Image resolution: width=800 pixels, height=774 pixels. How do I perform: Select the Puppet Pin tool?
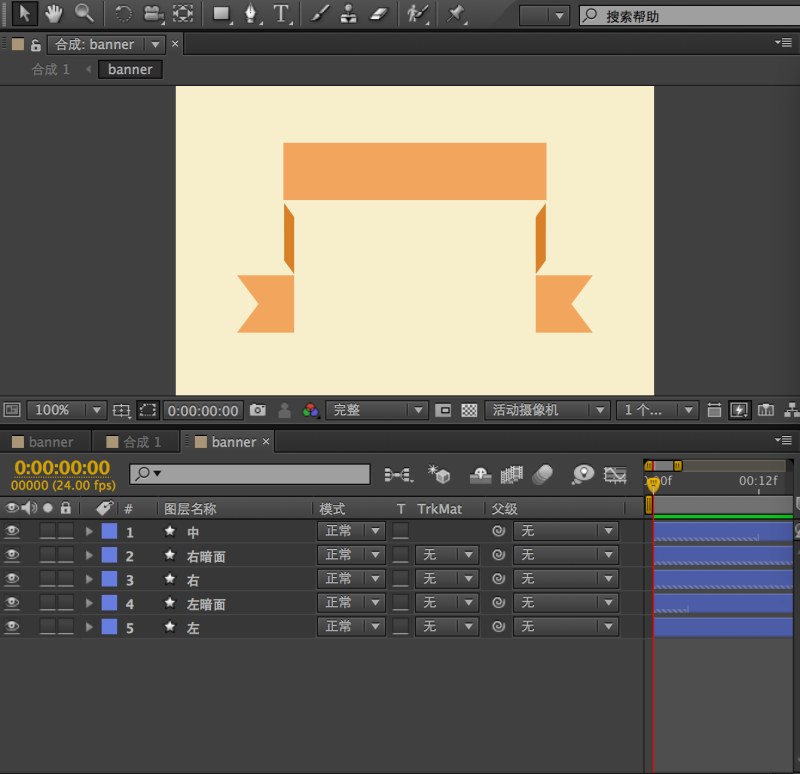click(456, 14)
